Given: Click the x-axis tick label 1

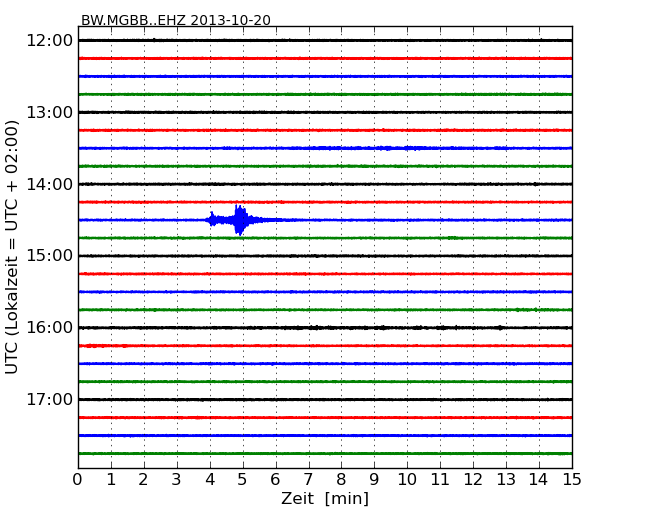Looking at the screenshot, I should [x=111, y=480].
